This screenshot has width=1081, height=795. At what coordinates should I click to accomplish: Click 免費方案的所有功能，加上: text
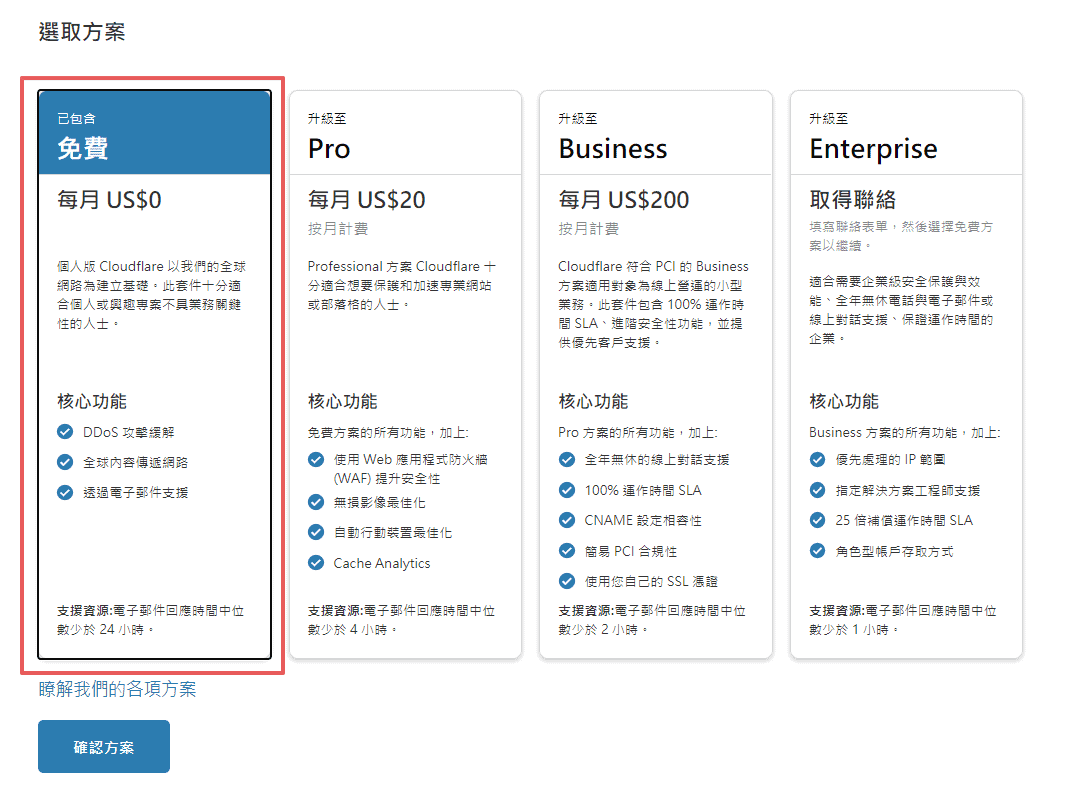point(388,432)
